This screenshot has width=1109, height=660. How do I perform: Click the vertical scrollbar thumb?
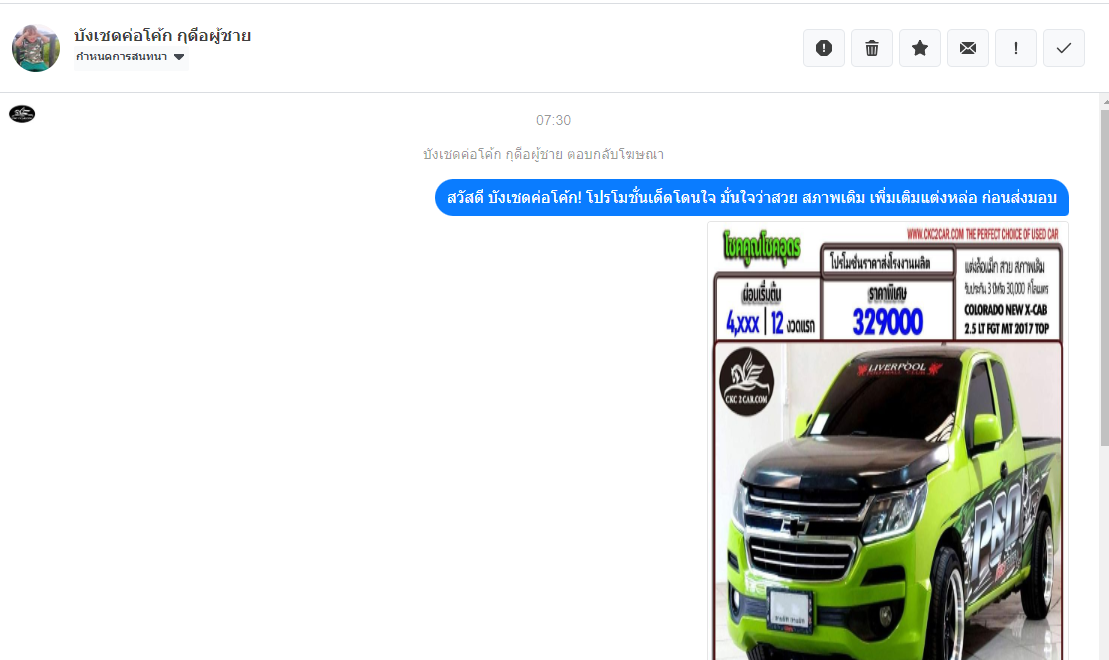pyautogui.click(x=1105, y=277)
